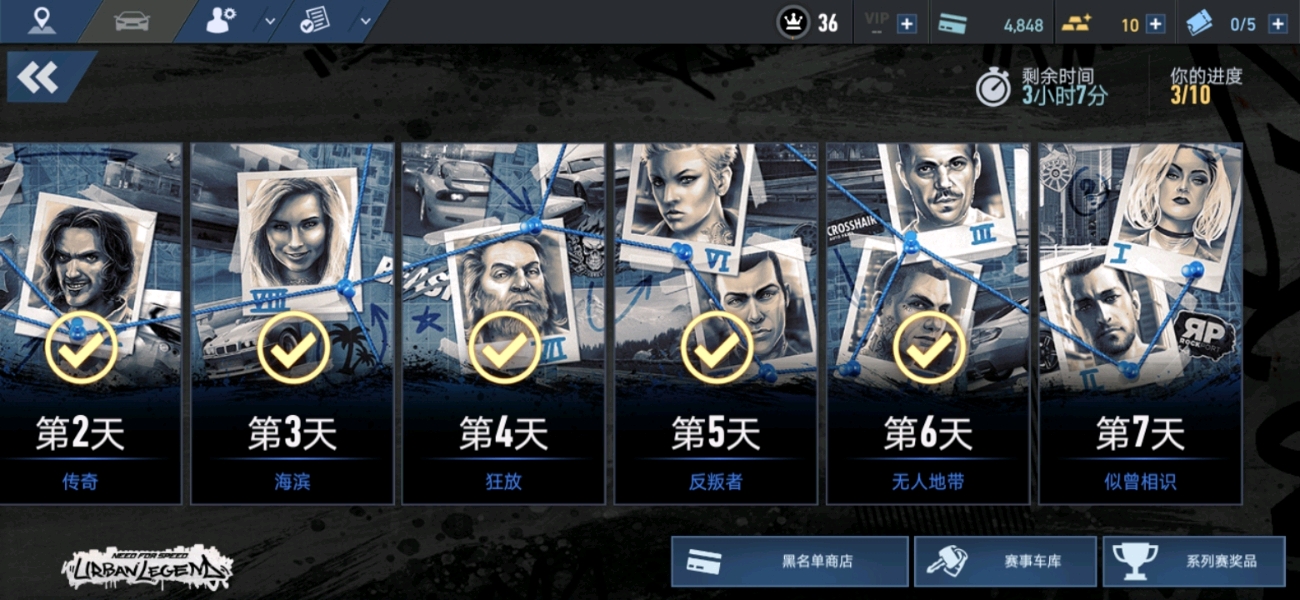Open the 系列赛奖品 prizes button
The height and width of the screenshot is (600, 1300).
(1194, 561)
